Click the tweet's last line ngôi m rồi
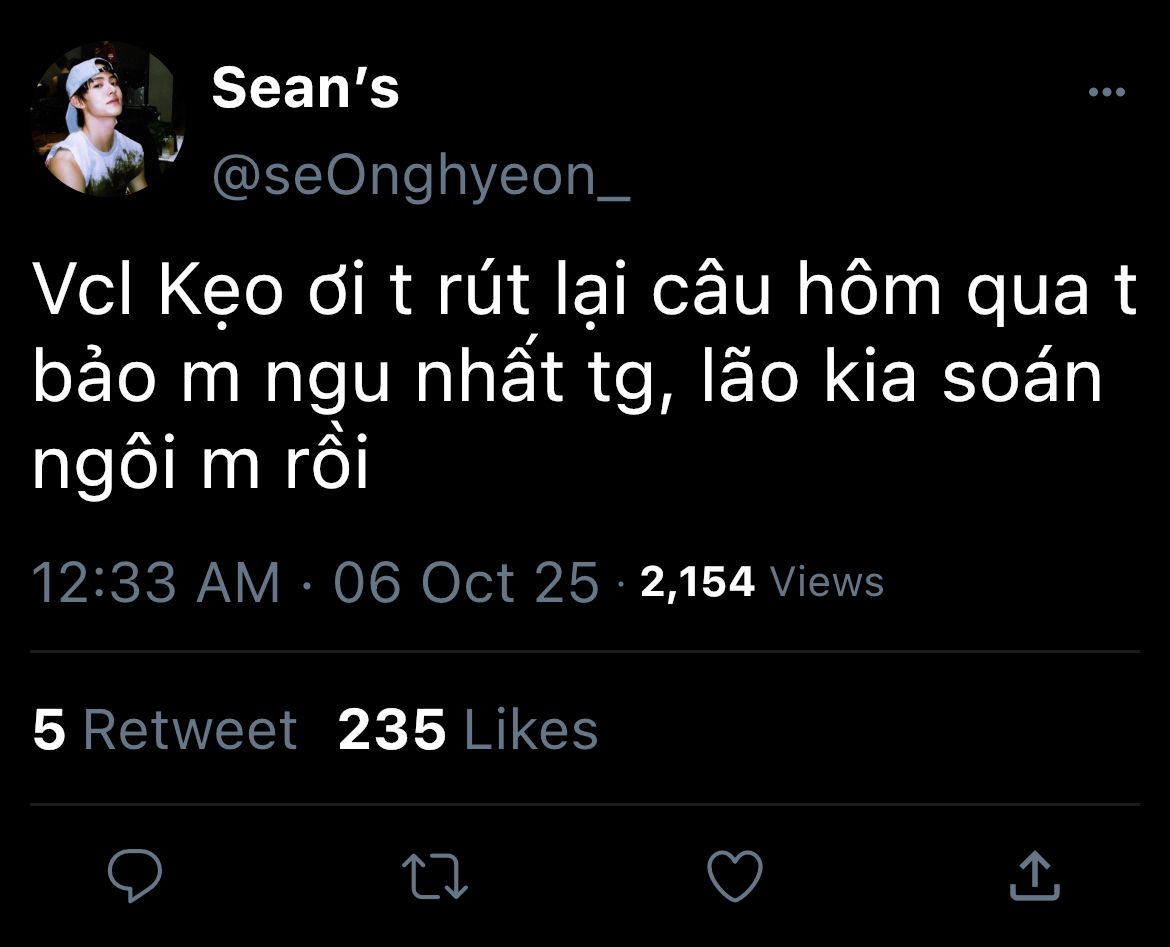 click(201, 465)
